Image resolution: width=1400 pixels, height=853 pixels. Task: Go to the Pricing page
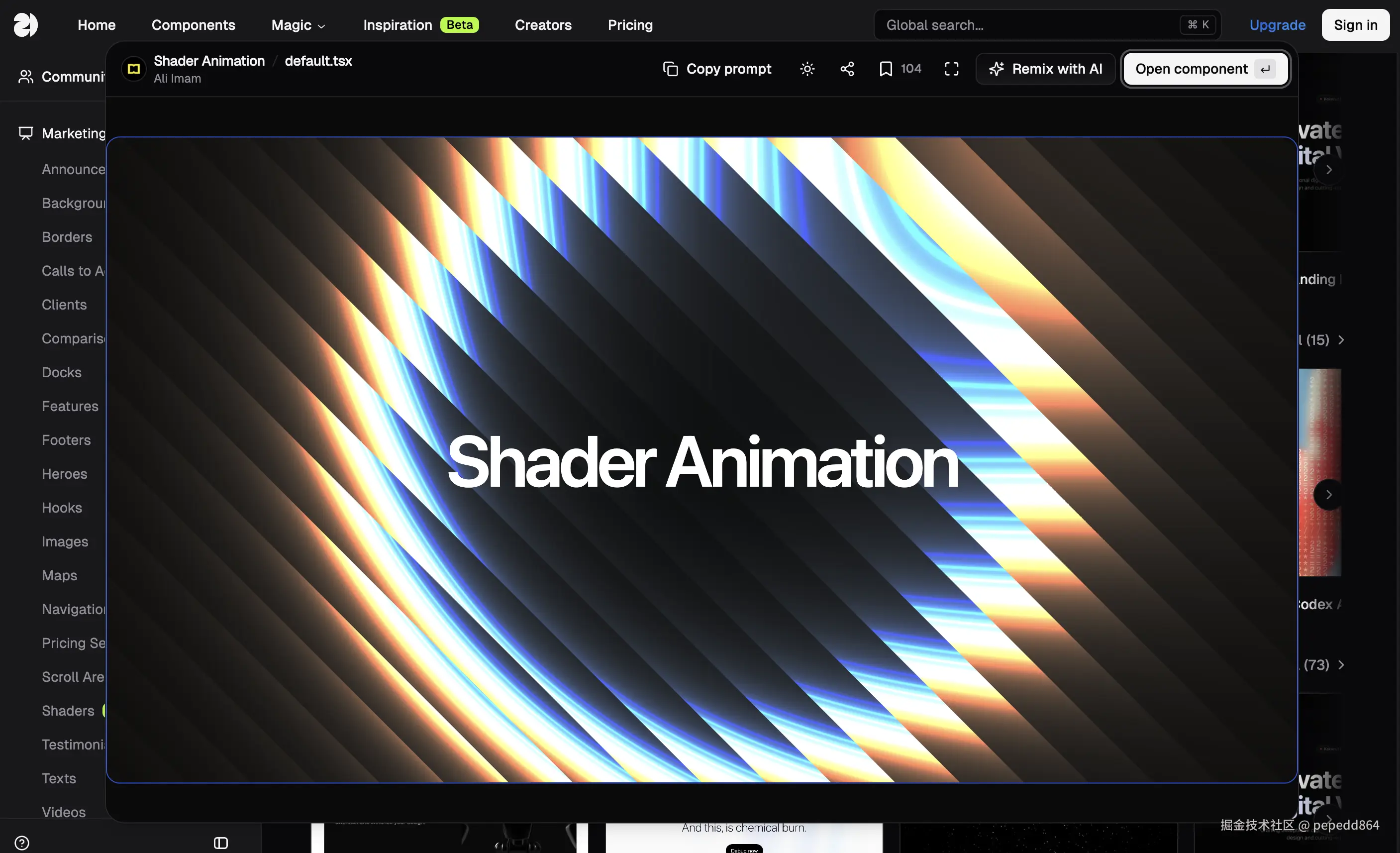[630, 25]
